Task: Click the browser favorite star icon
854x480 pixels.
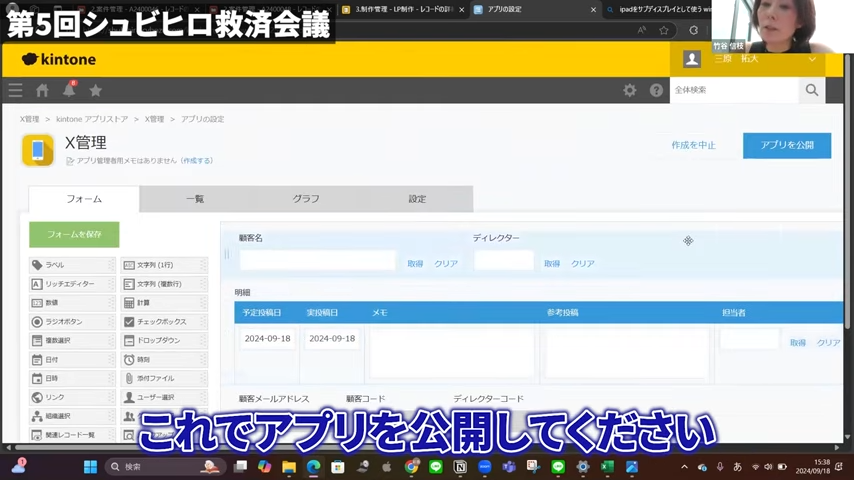Action: pos(664,31)
